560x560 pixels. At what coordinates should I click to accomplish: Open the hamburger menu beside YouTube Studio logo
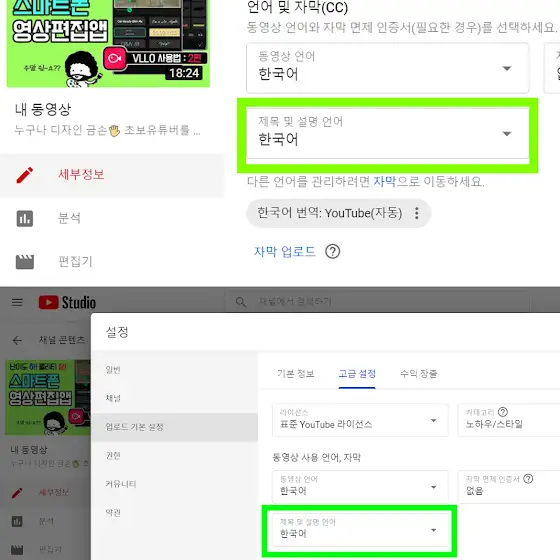click(x=17, y=302)
